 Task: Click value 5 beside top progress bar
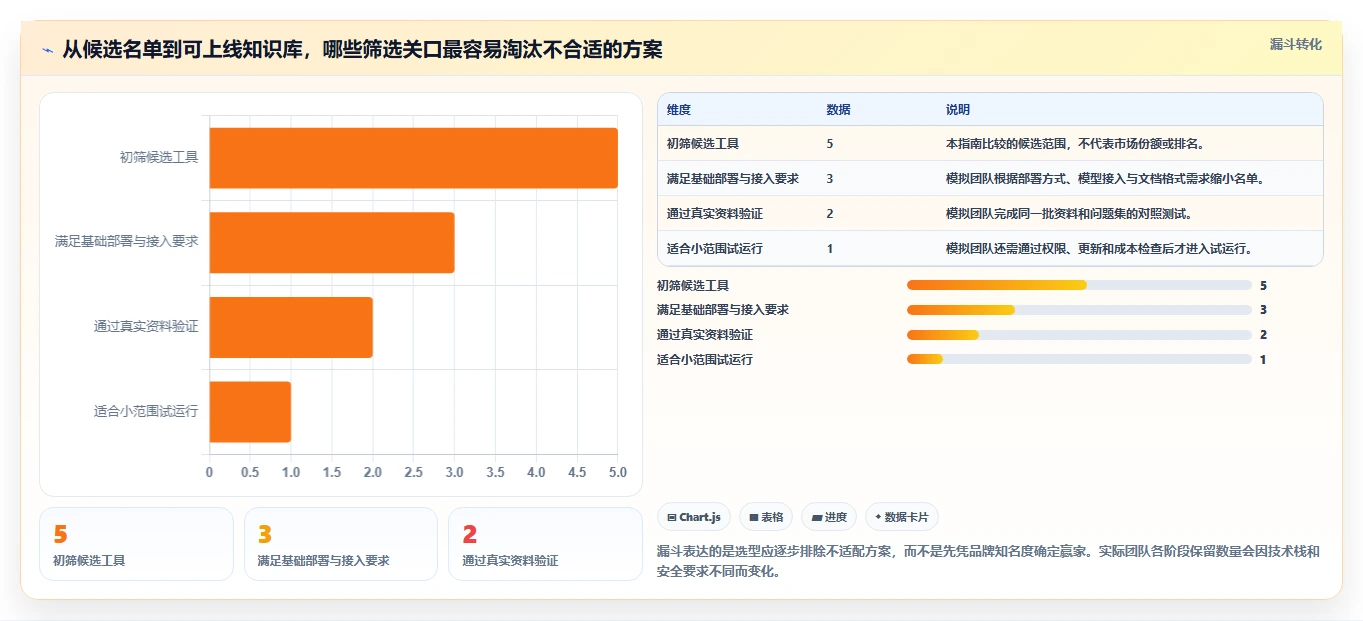point(1263,285)
